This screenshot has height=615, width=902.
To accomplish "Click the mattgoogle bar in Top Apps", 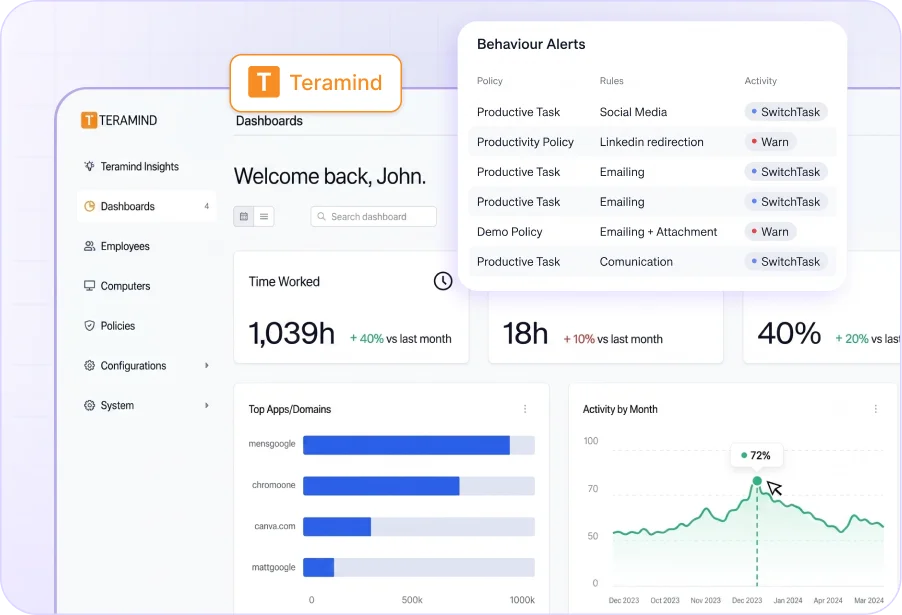I will pos(318,567).
